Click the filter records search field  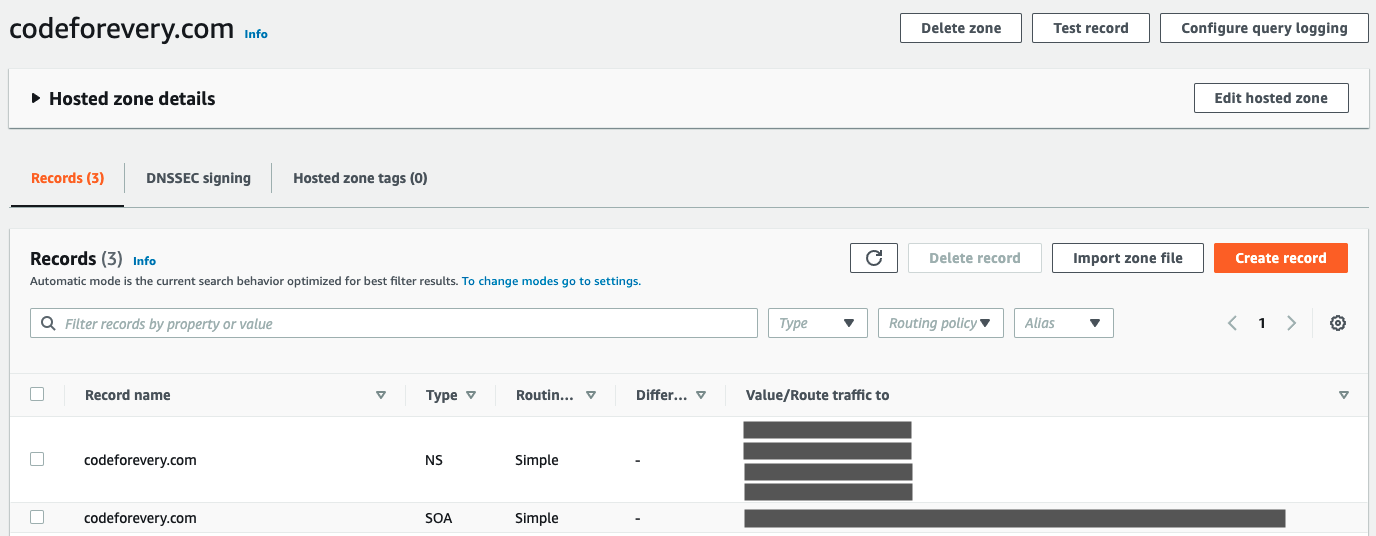tap(400, 323)
